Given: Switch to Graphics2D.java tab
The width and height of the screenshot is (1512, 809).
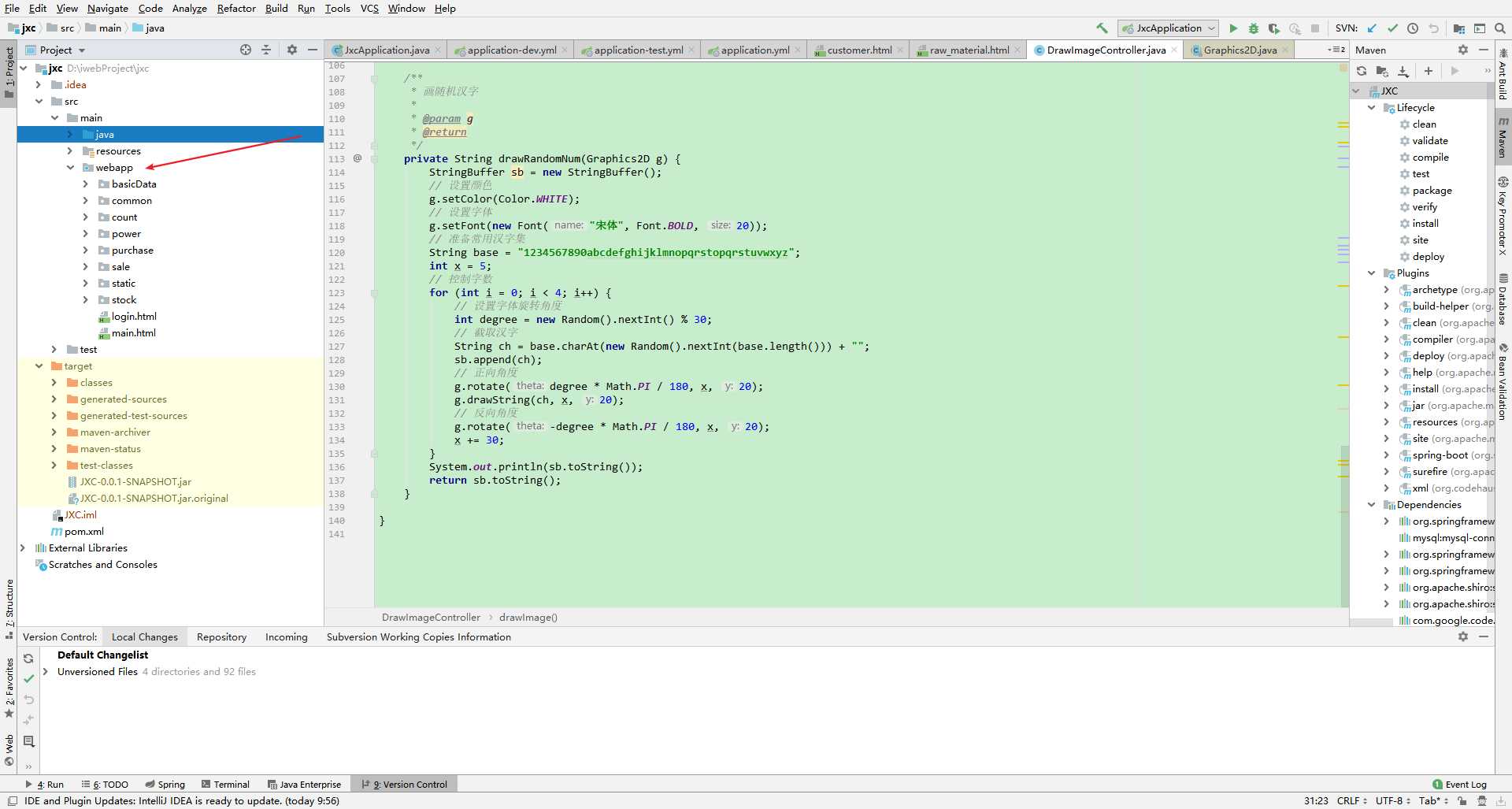Looking at the screenshot, I should pos(1240,50).
